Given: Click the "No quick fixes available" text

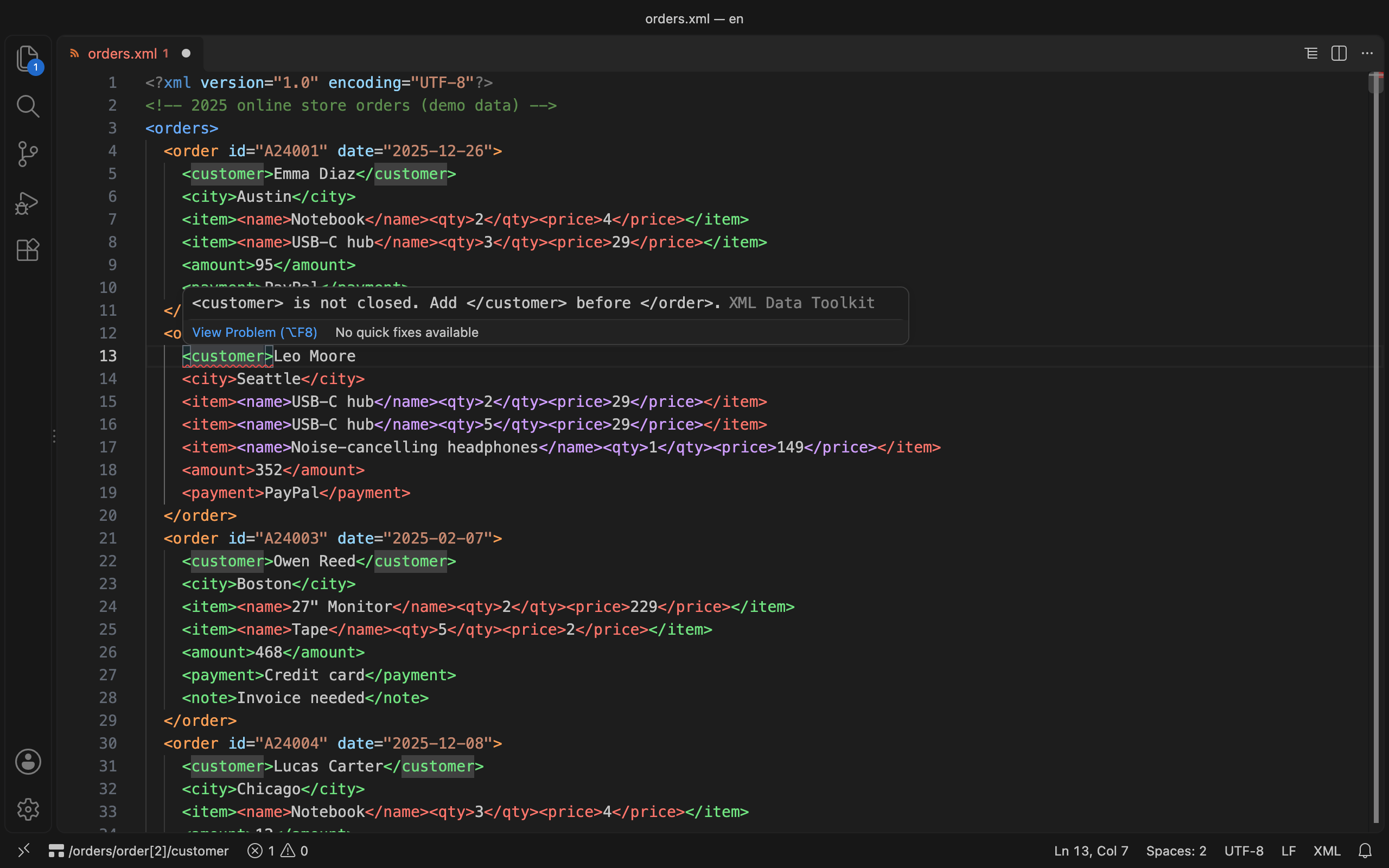Looking at the screenshot, I should 406,333.
